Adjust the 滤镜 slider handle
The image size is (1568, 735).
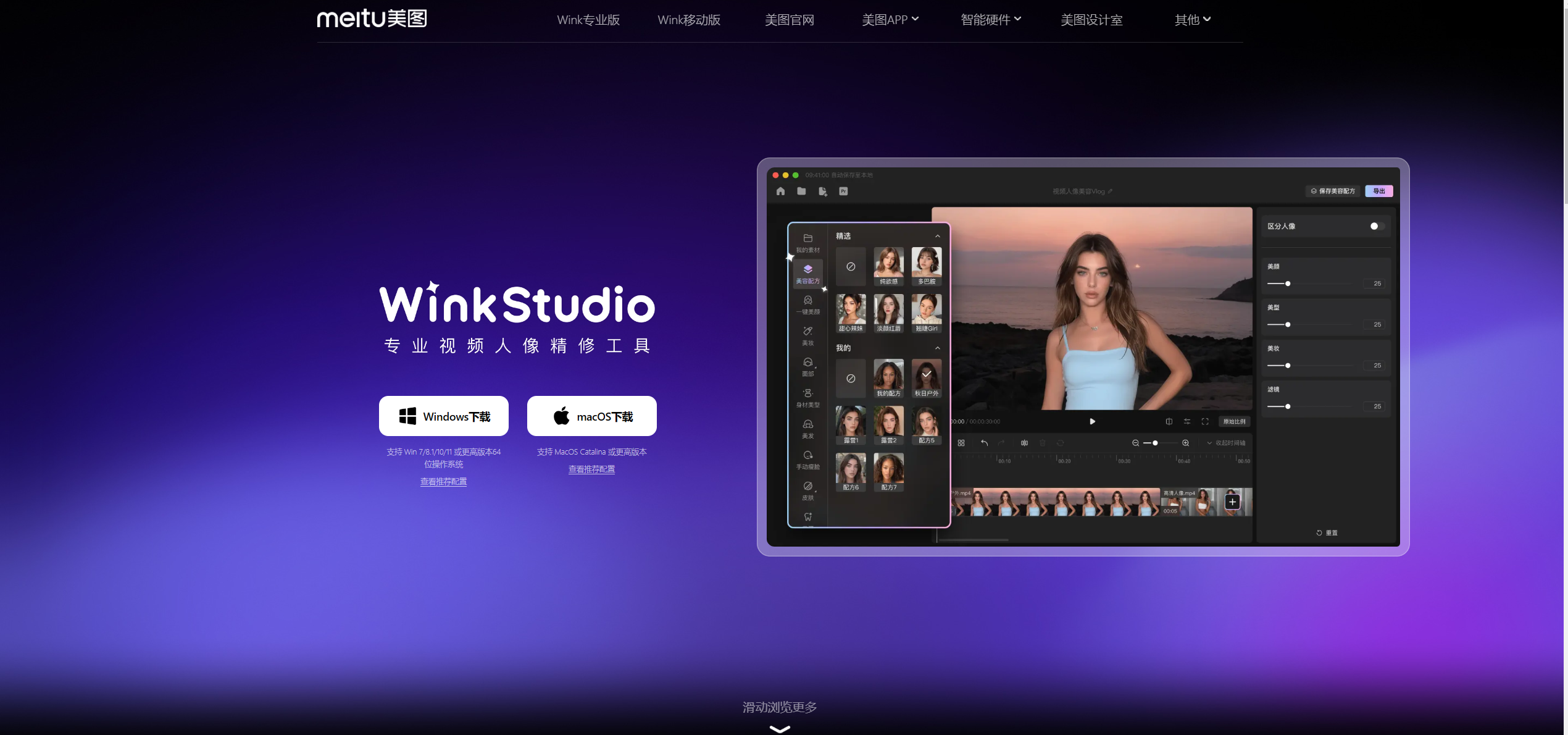pyautogui.click(x=1288, y=406)
